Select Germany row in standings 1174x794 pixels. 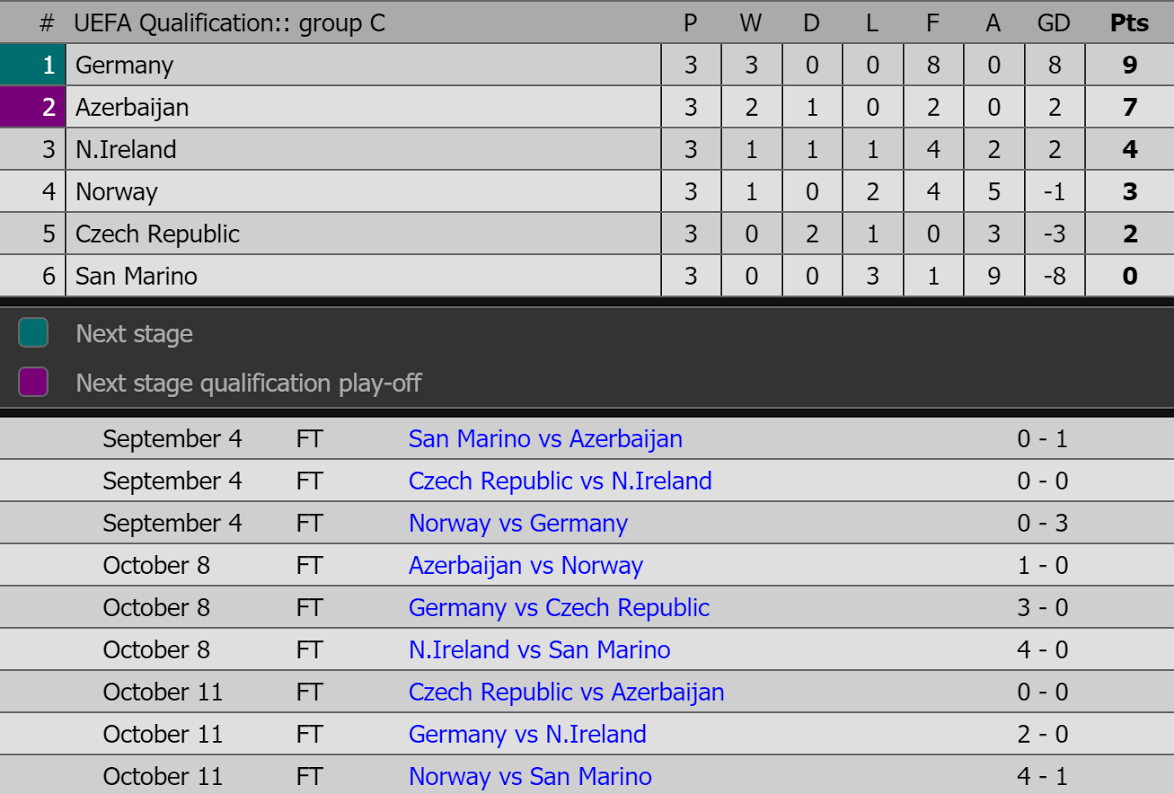point(125,66)
